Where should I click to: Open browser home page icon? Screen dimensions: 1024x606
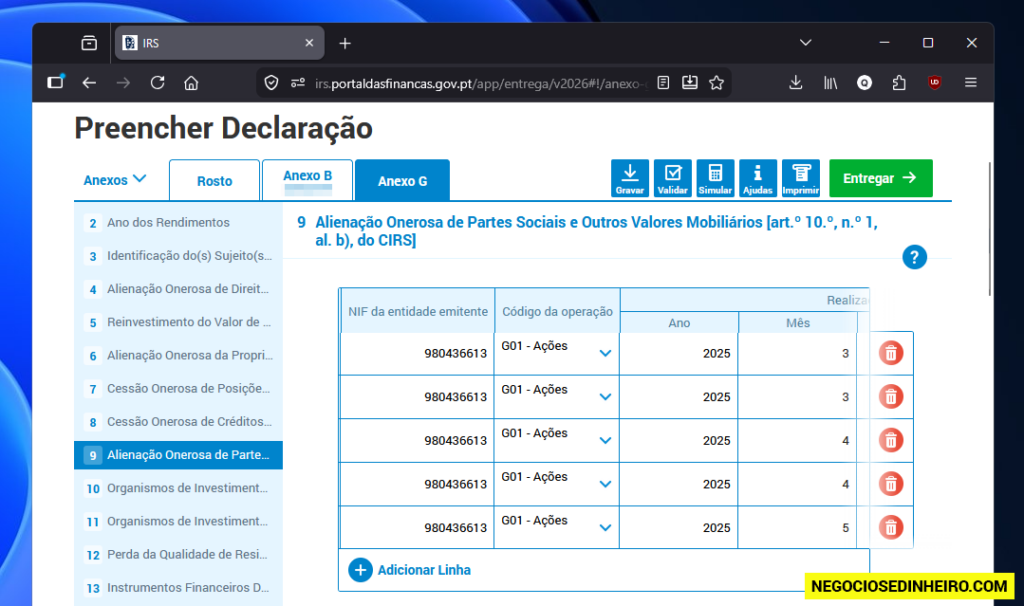pos(191,83)
